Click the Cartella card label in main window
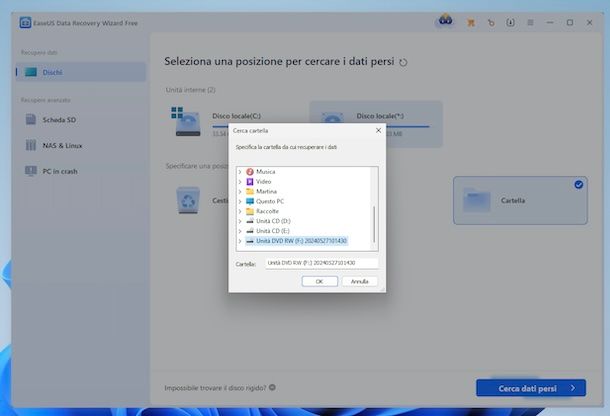This screenshot has width=610, height=416. 513,200
